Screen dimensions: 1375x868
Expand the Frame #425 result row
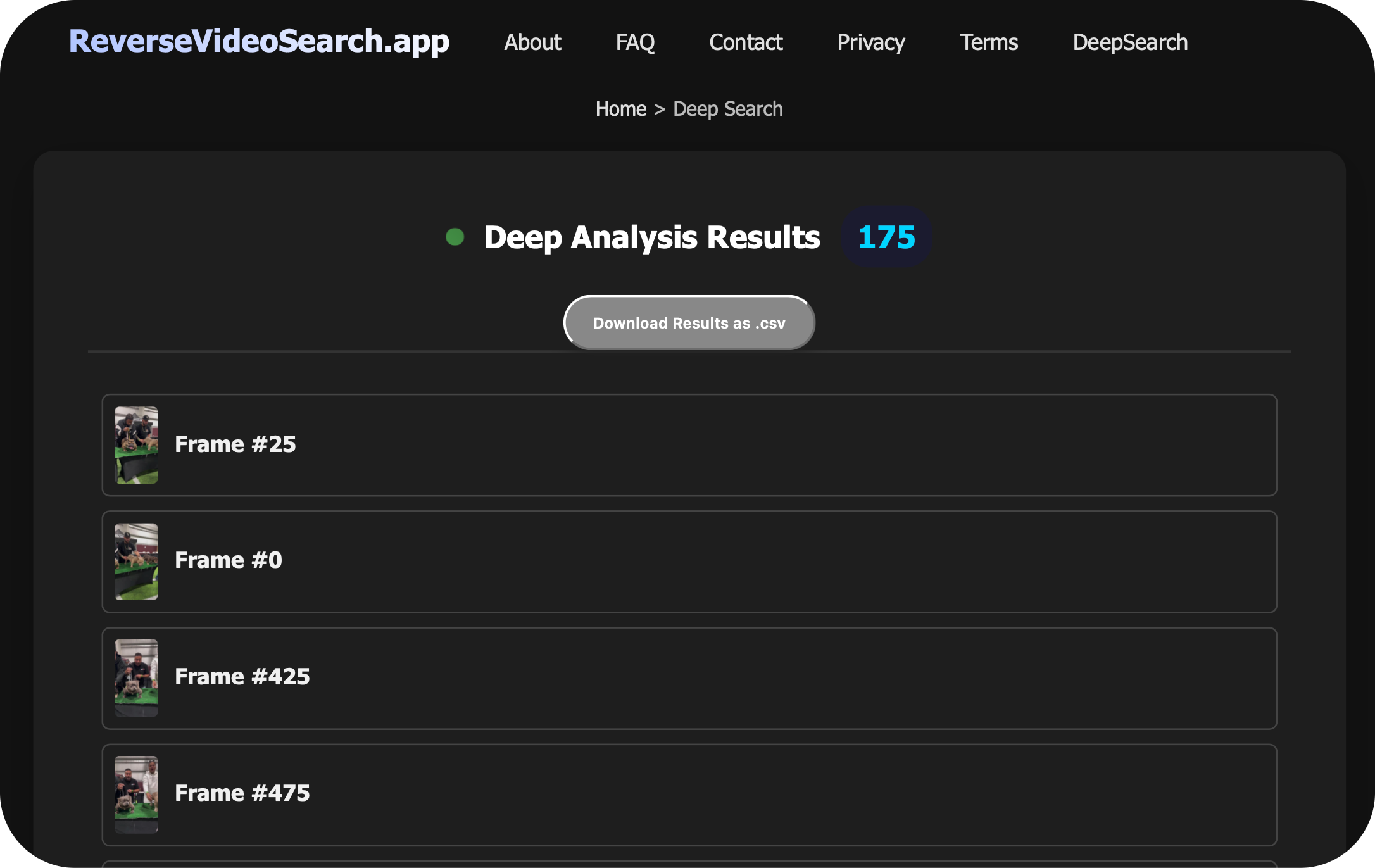point(689,678)
